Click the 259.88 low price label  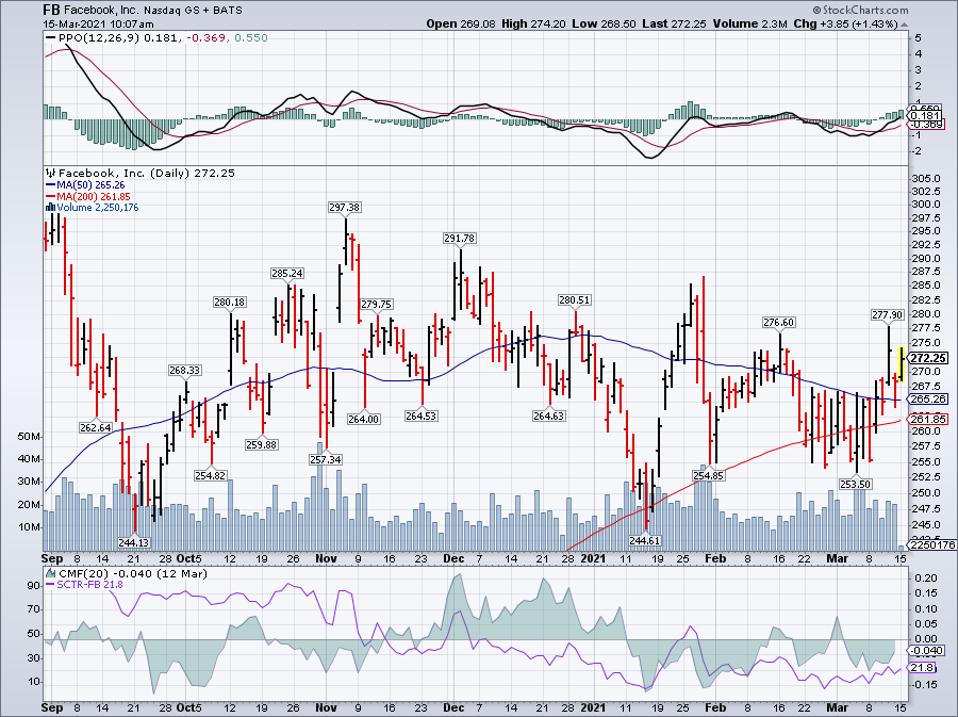pyautogui.click(x=261, y=445)
